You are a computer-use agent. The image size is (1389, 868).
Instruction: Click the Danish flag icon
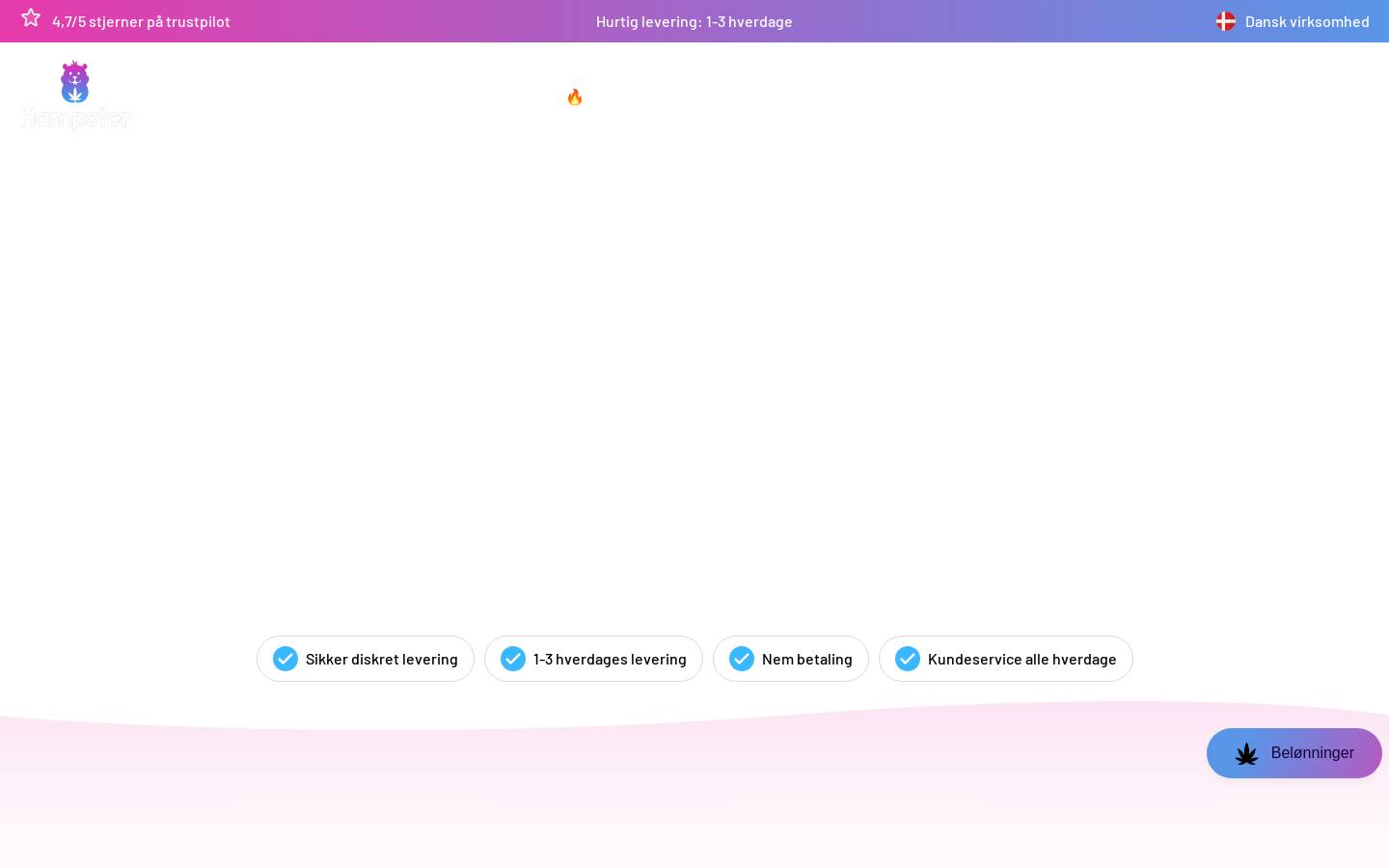(x=1225, y=21)
